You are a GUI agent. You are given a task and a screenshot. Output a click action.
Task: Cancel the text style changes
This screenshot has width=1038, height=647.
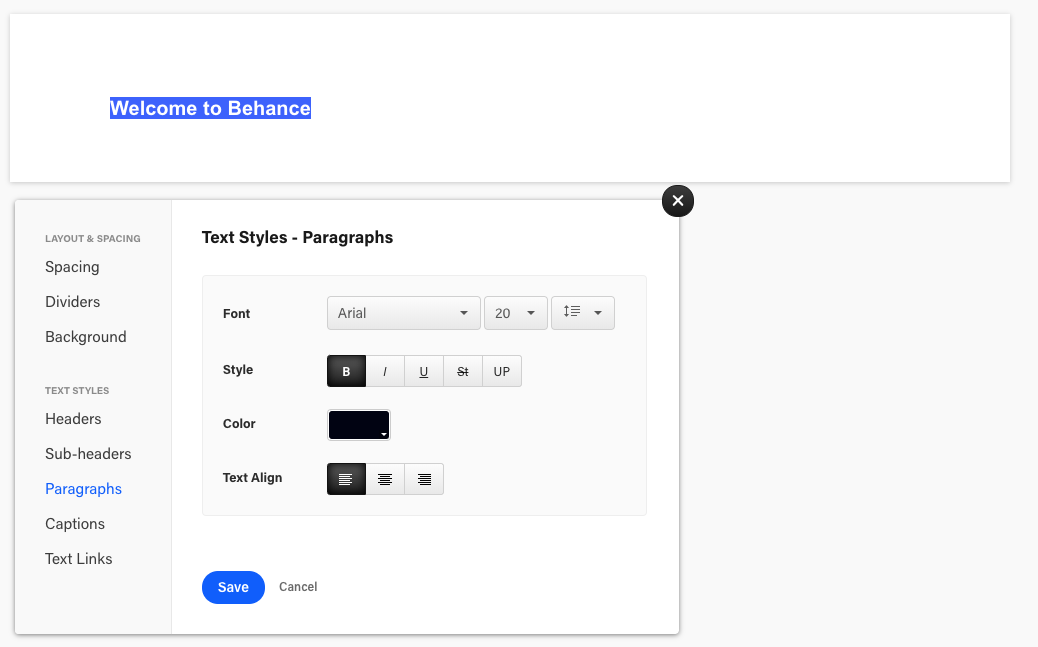[x=298, y=587]
